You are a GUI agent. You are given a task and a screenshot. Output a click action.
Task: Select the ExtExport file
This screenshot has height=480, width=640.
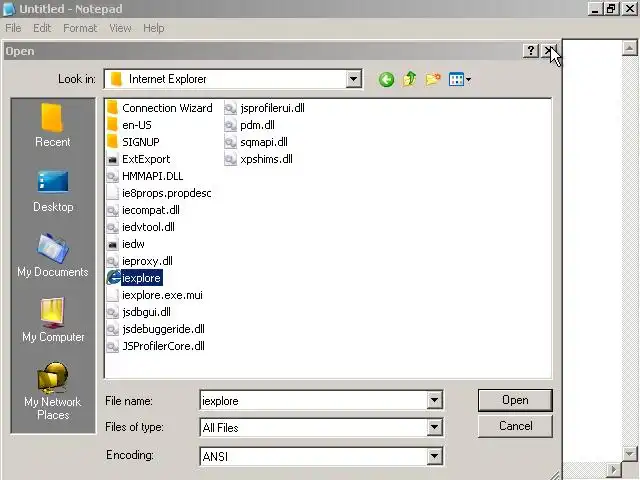(x=138, y=159)
